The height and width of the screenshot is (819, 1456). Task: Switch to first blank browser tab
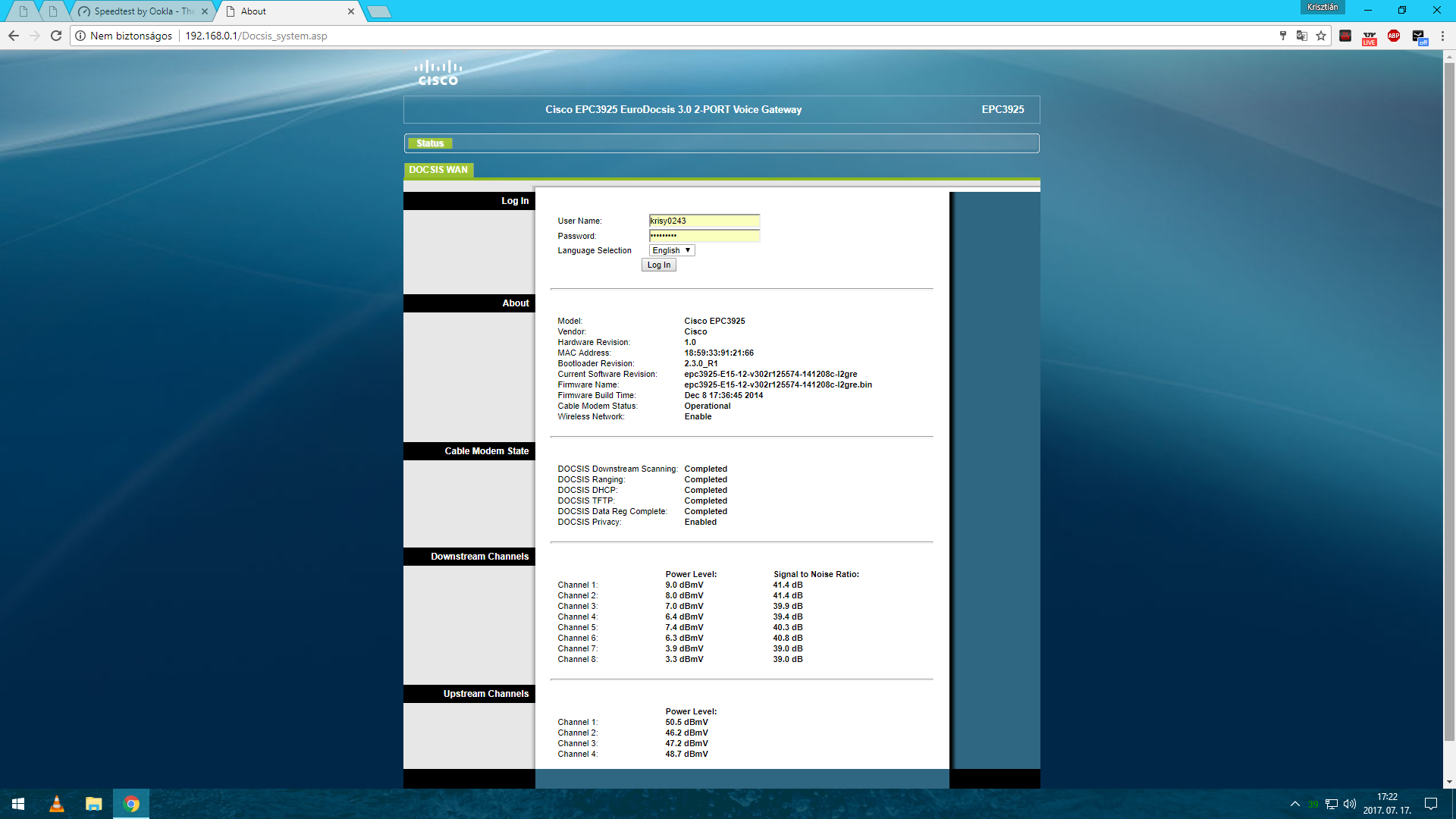[24, 11]
